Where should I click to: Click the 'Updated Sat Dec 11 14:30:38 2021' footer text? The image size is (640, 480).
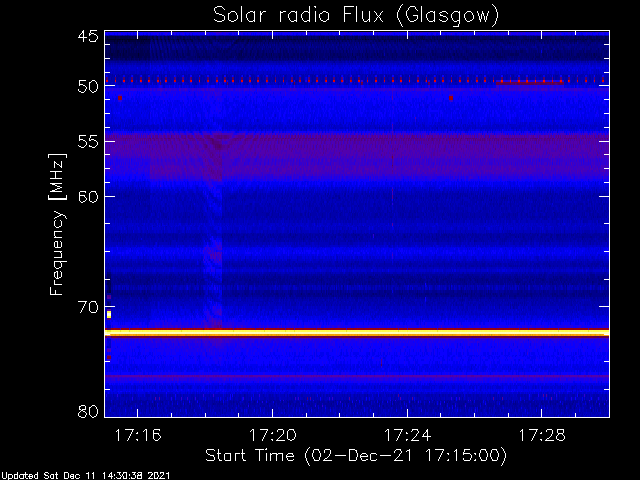[85, 476]
